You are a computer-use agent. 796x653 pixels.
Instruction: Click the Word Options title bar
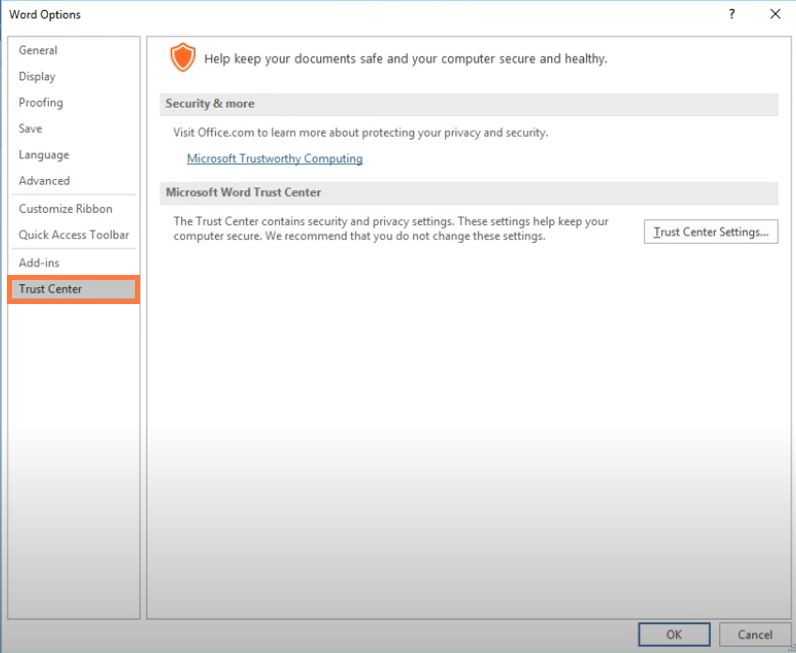pyautogui.click(x=355, y=14)
